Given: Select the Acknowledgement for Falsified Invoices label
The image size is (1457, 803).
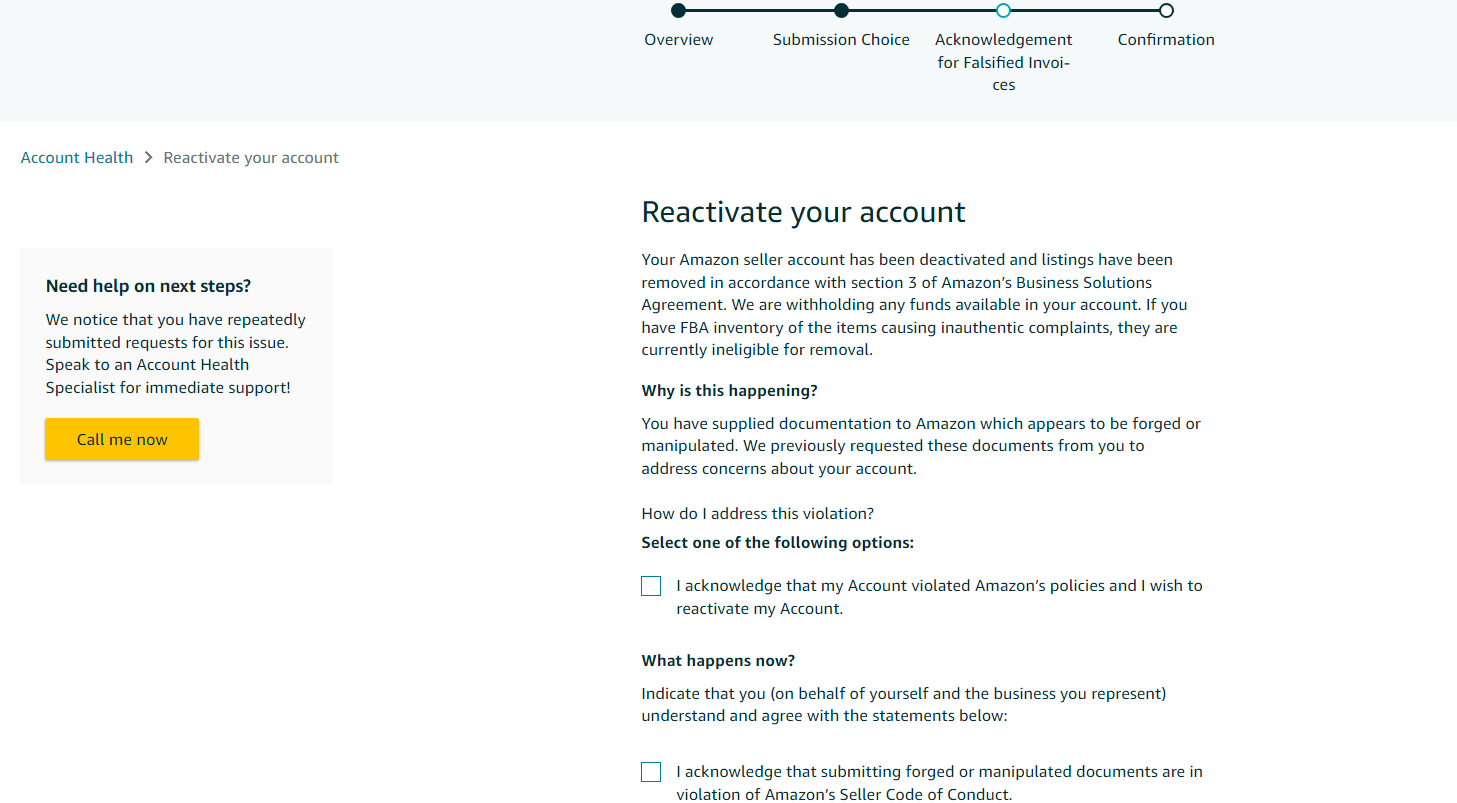Looking at the screenshot, I should coord(1004,62).
